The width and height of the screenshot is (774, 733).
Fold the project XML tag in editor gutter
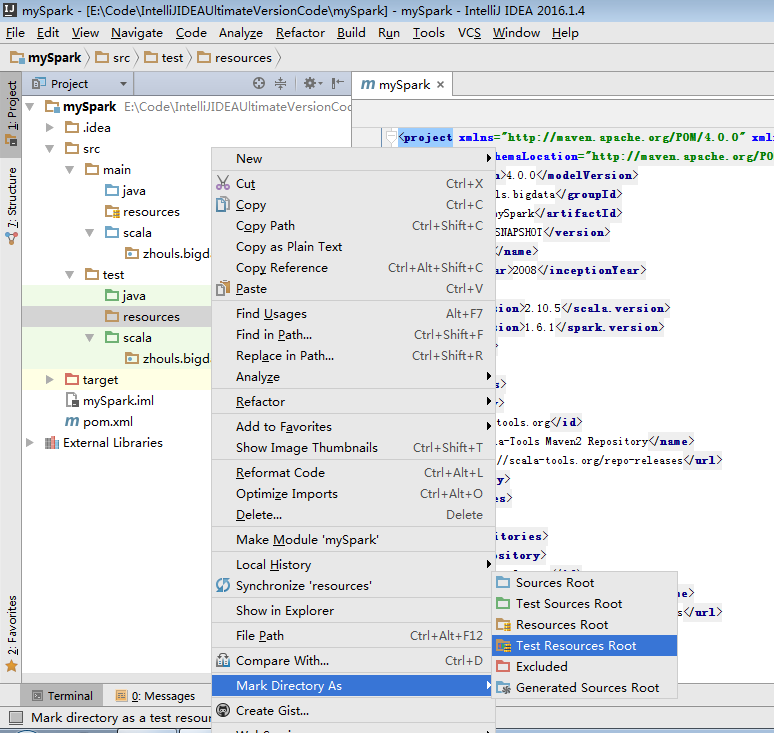point(391,138)
